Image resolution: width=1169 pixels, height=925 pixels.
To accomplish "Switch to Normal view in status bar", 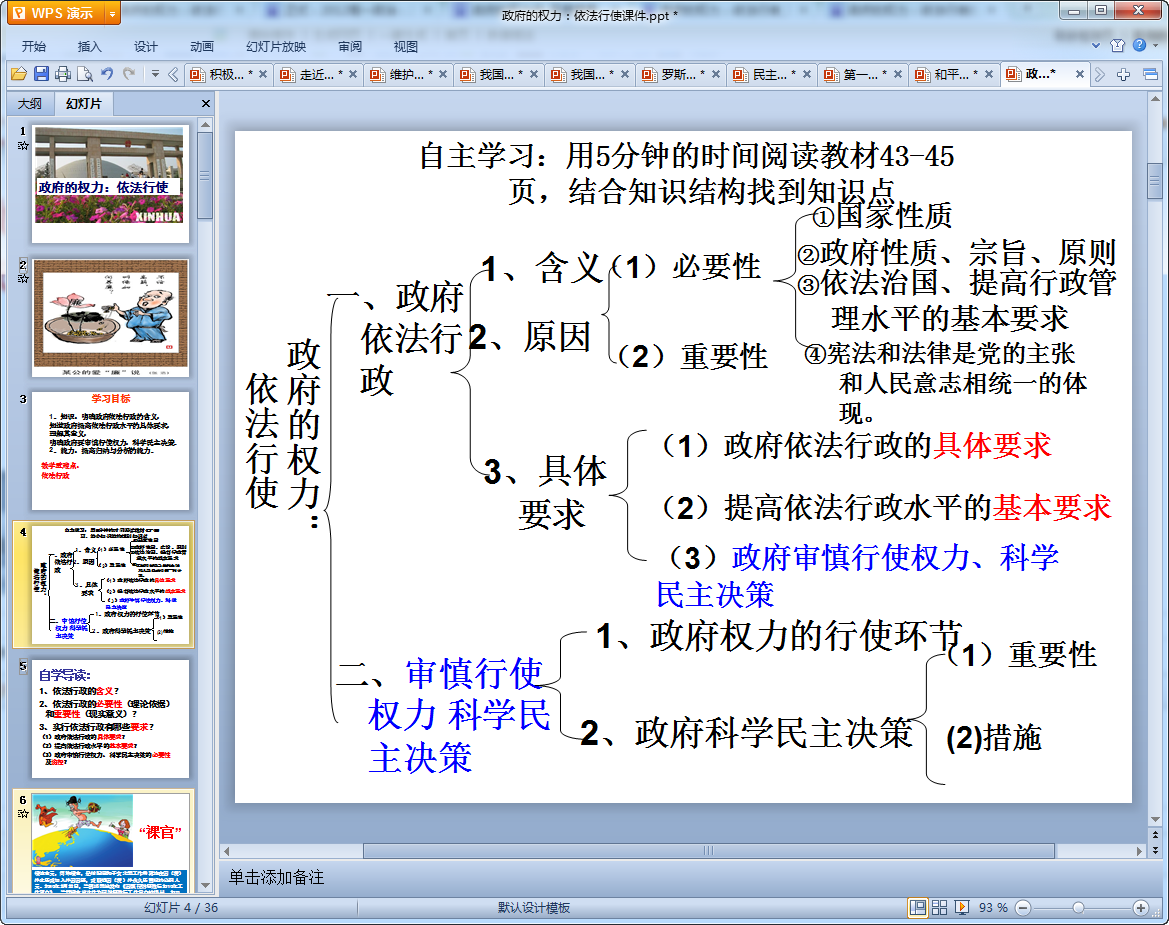I will tap(917, 907).
